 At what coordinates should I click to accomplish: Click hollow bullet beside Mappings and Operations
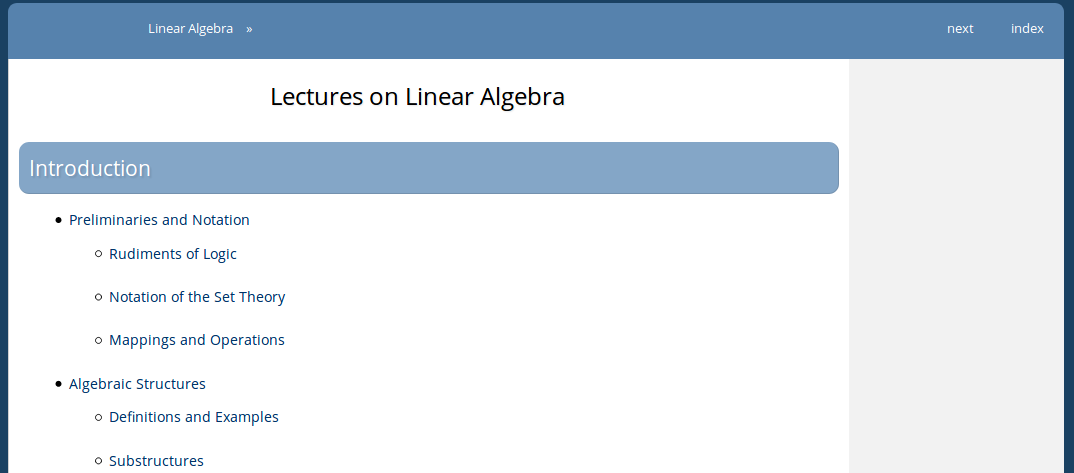coord(99,340)
